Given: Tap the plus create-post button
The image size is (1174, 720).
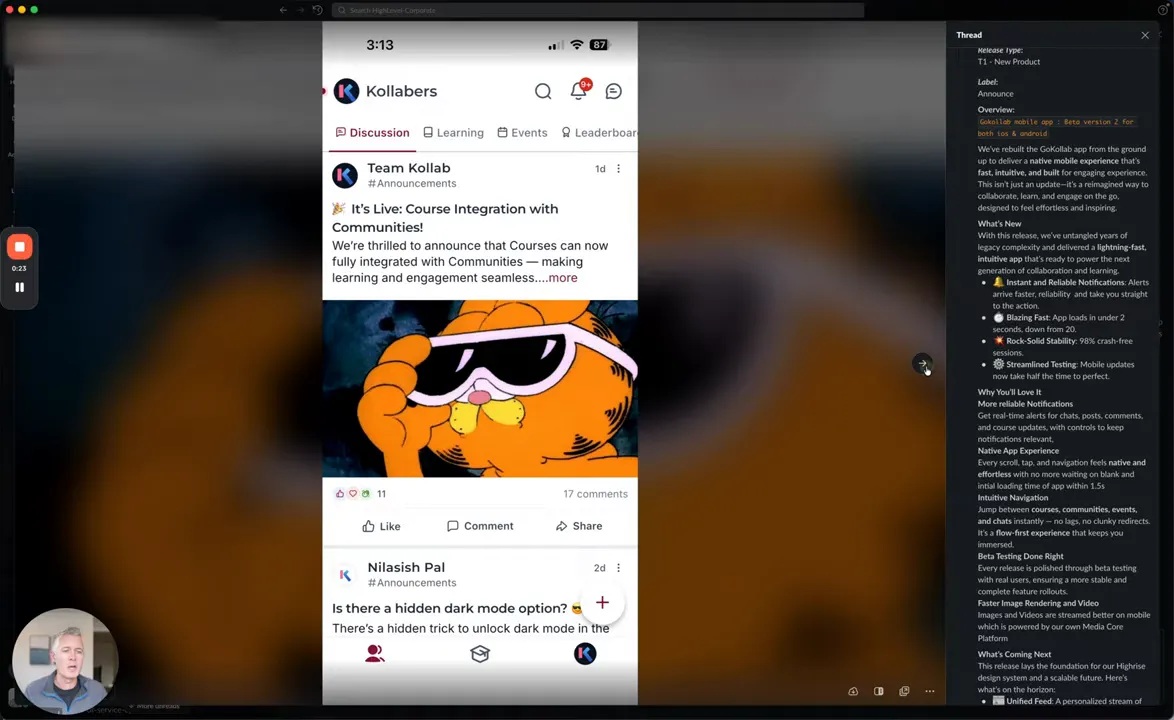Looking at the screenshot, I should click(602, 602).
